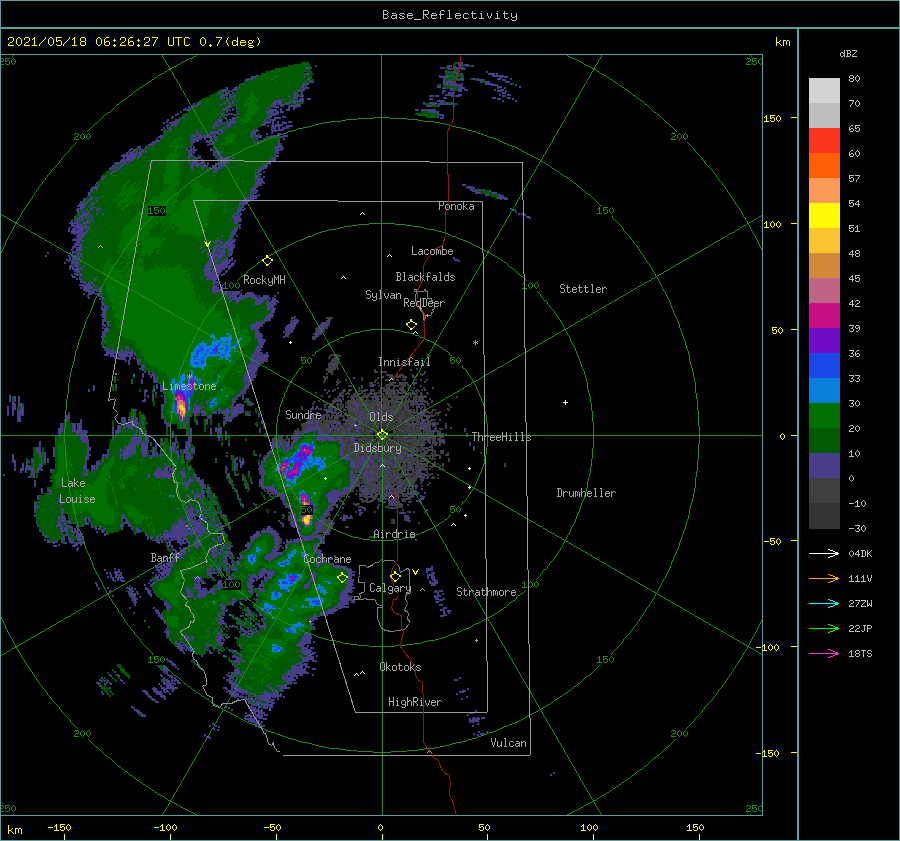The height and width of the screenshot is (841, 900).
Task: Click the Sundre label
Action: (303, 414)
